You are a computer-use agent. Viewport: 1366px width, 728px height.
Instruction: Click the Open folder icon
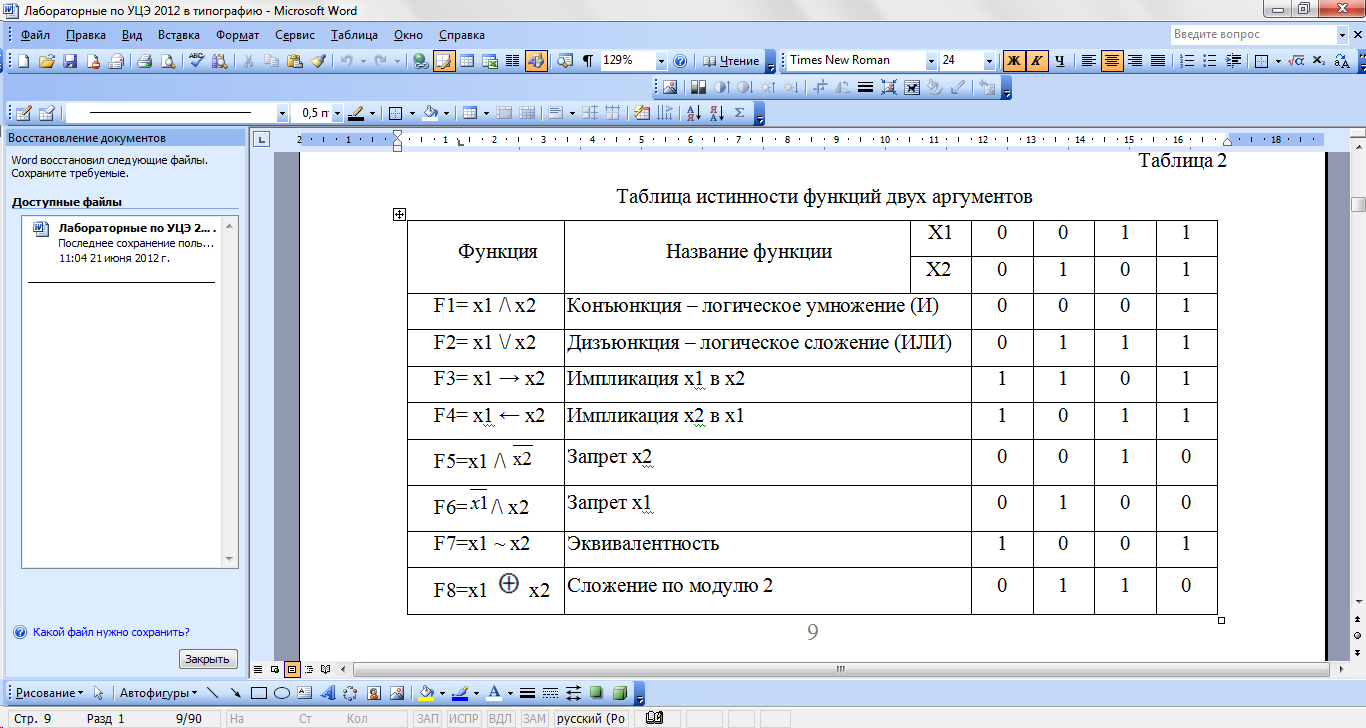click(46, 61)
